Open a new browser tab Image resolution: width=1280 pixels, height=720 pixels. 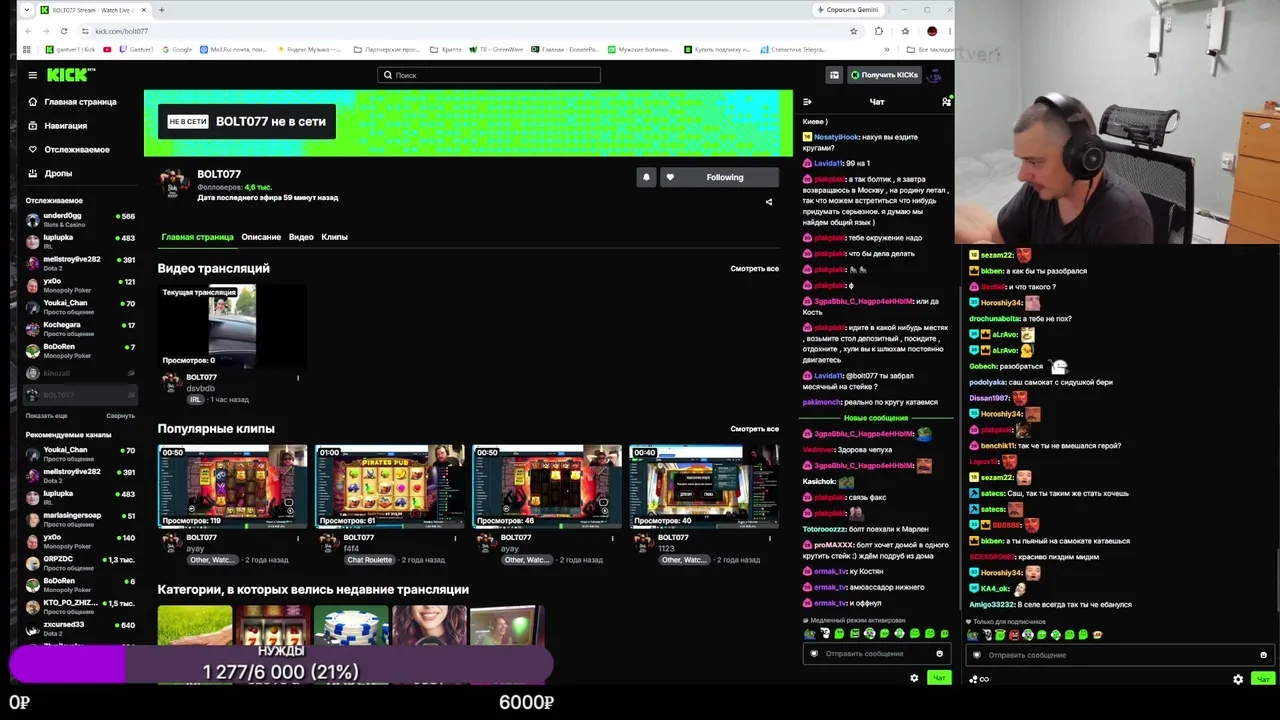coord(161,10)
